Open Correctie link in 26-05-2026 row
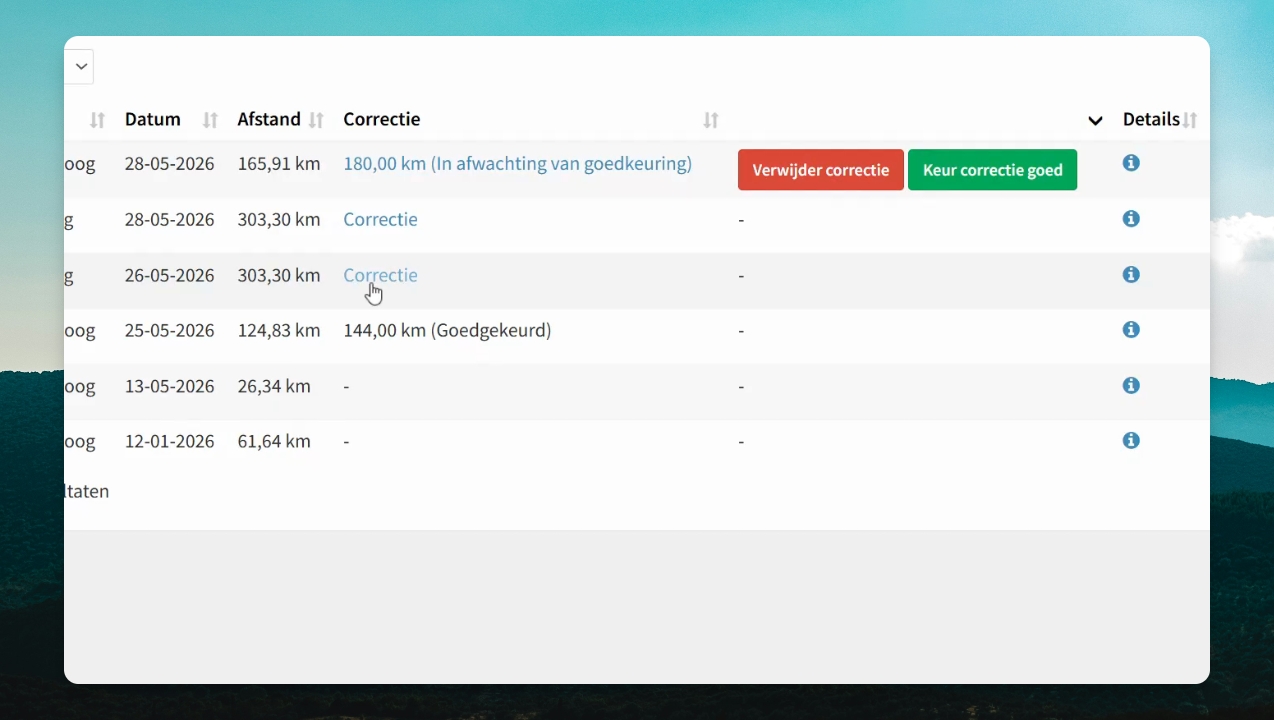The width and height of the screenshot is (1274, 720). tap(380, 275)
